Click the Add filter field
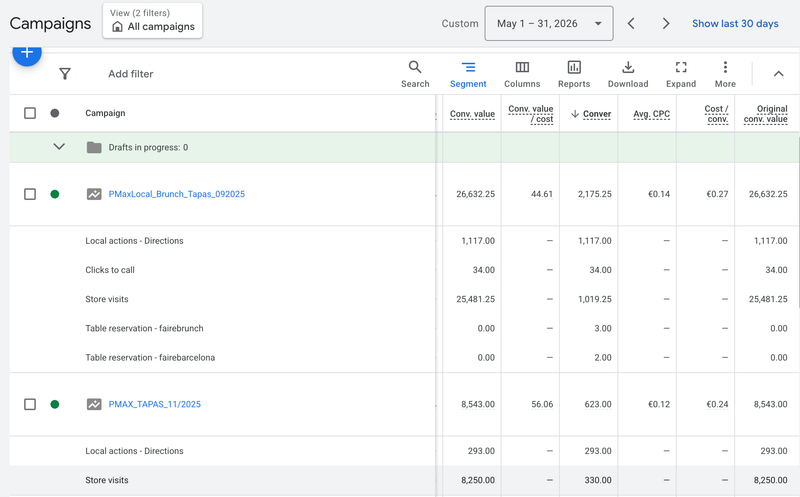 click(x=131, y=74)
